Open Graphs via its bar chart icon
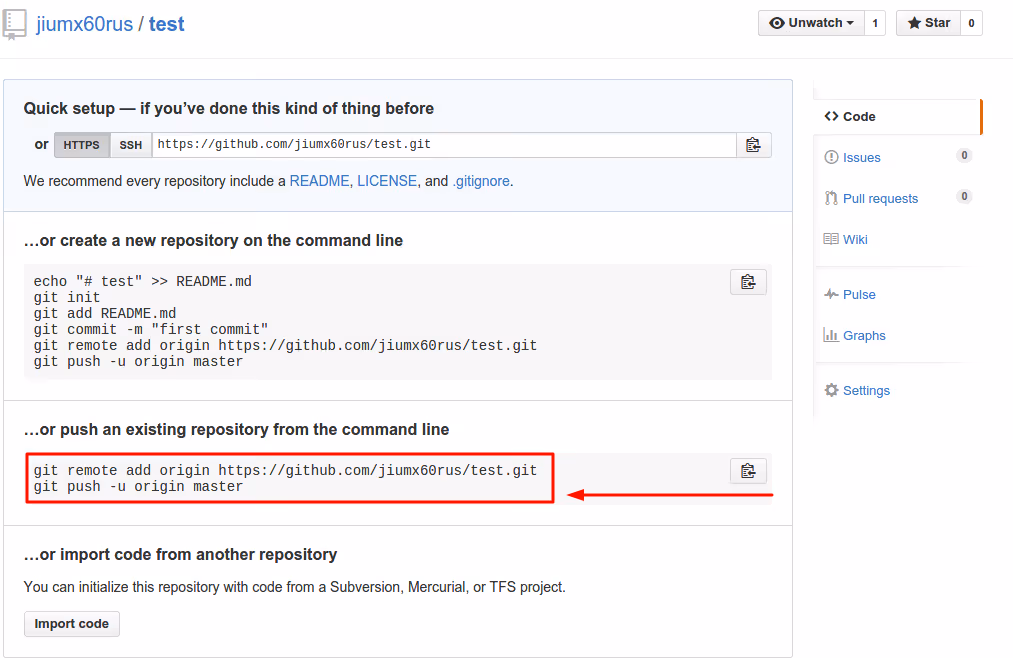Image resolution: width=1013 pixels, height=658 pixels. click(x=831, y=335)
